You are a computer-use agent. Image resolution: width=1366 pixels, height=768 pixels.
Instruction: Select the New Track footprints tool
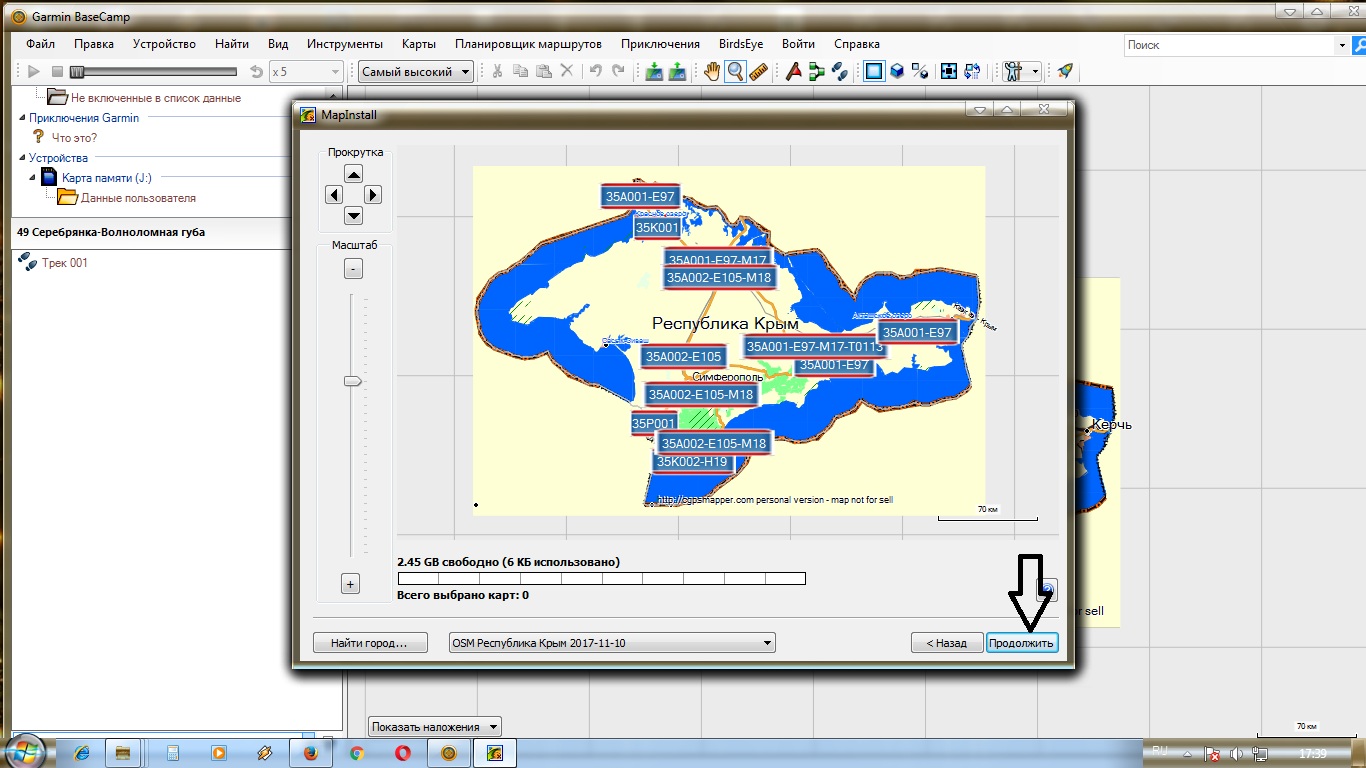(840, 71)
